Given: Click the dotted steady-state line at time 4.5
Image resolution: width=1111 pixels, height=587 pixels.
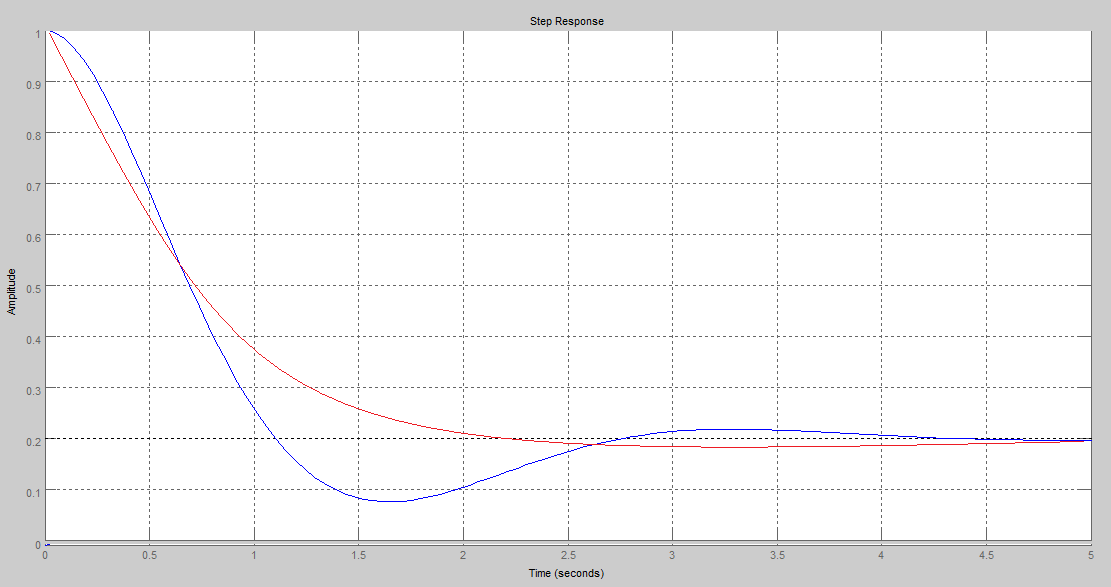Looking at the screenshot, I should pos(986,439).
